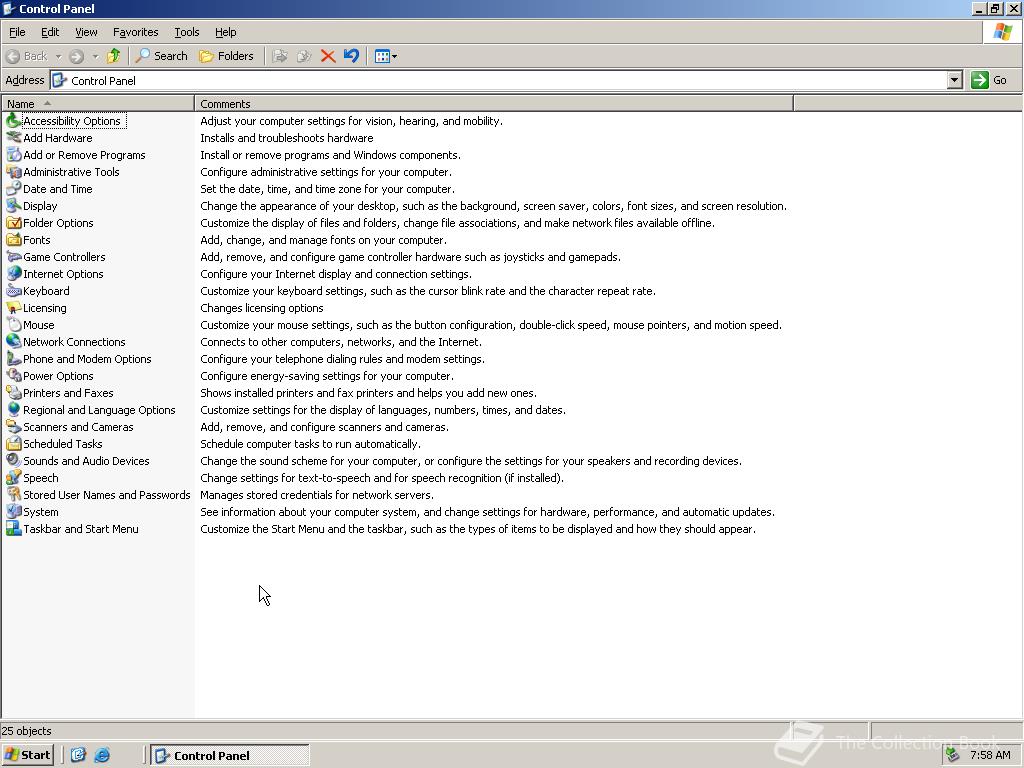Toggle the Folders pane button

click(x=226, y=56)
